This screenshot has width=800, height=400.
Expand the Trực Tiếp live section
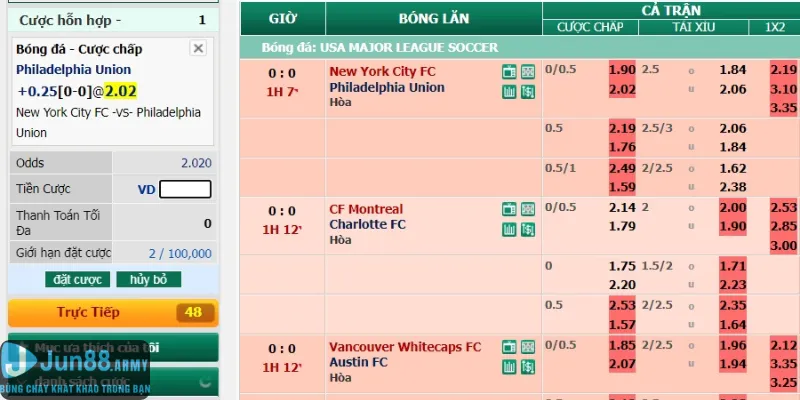point(113,312)
